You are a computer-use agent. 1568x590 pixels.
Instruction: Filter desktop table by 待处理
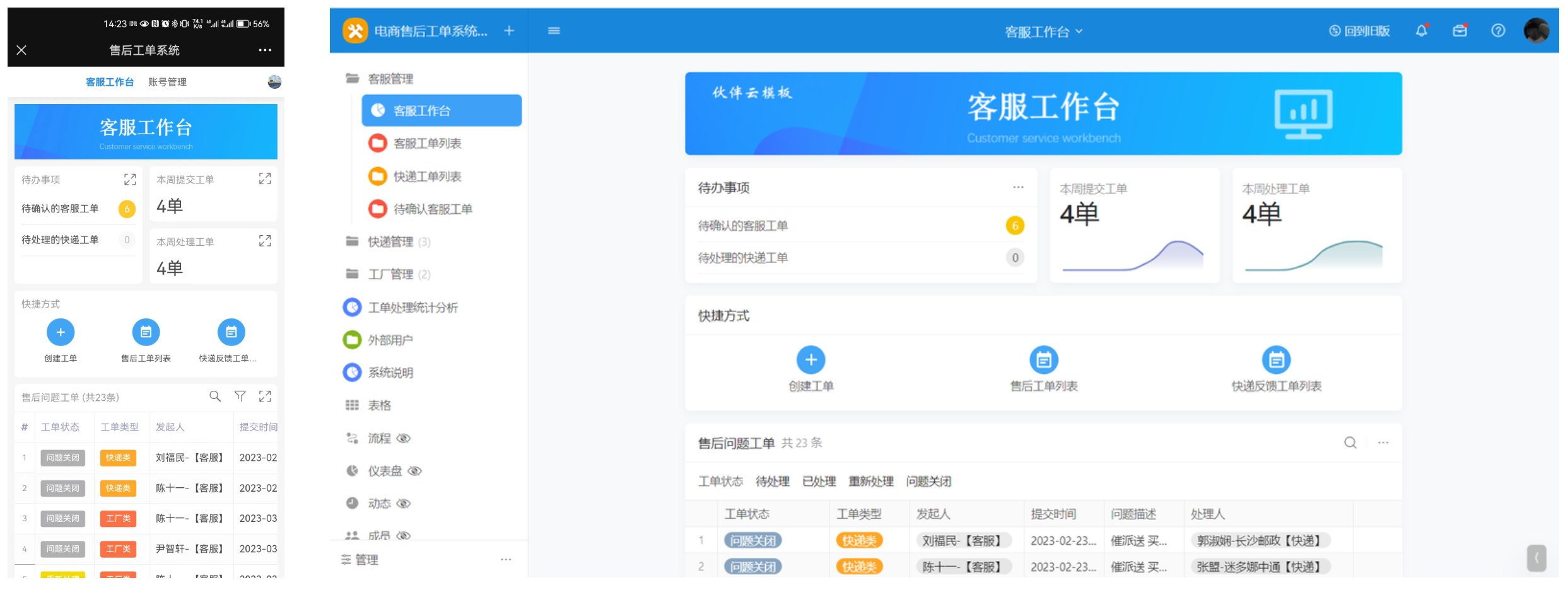coord(773,482)
